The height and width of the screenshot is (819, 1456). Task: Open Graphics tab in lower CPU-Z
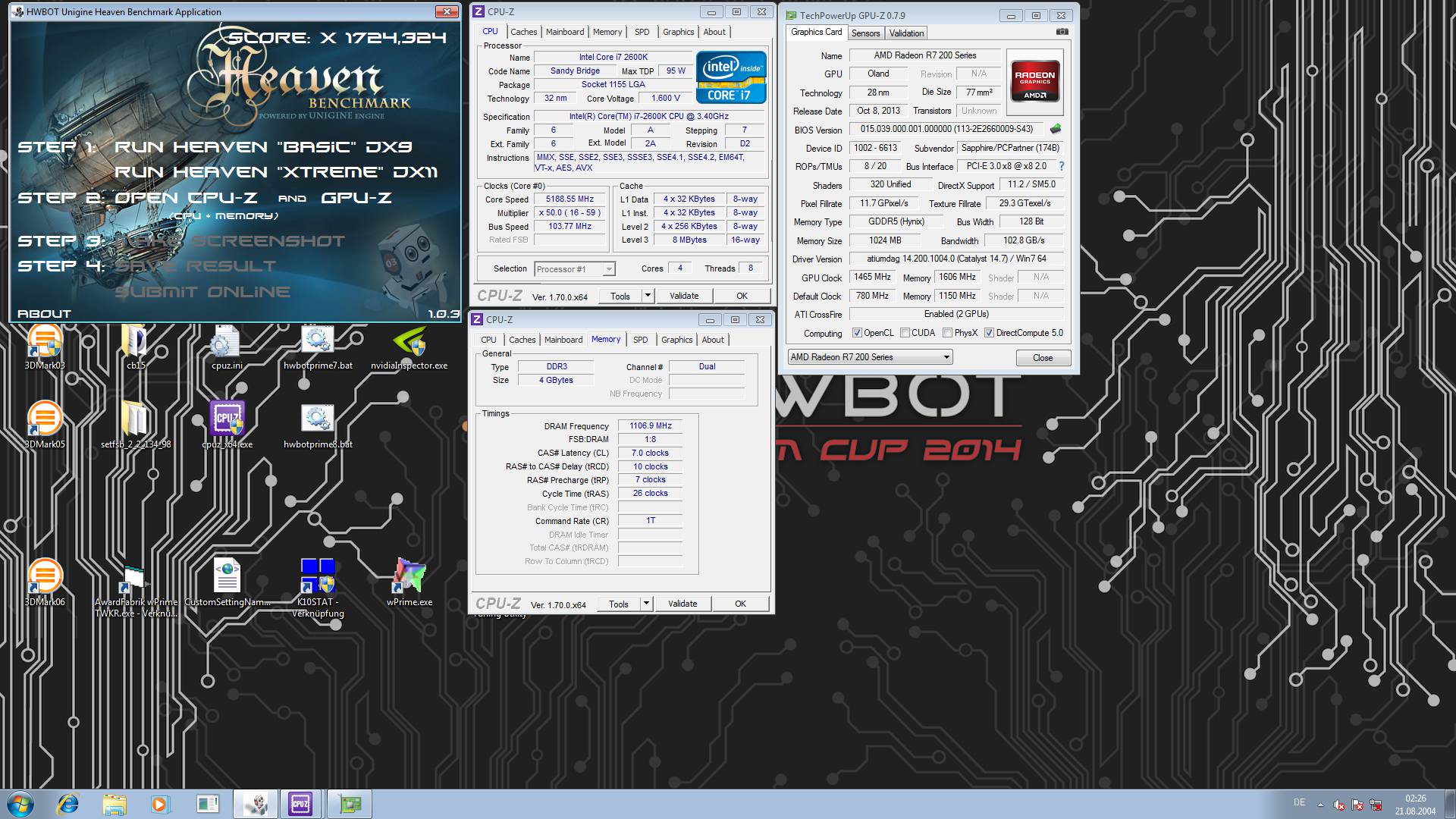[676, 340]
